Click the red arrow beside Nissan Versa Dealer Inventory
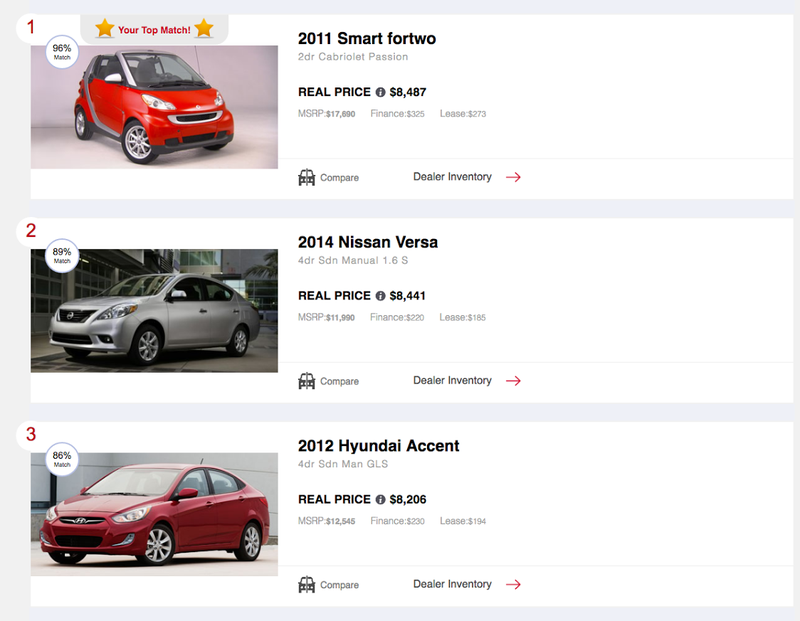The height and width of the screenshot is (621, 800). (x=513, y=381)
